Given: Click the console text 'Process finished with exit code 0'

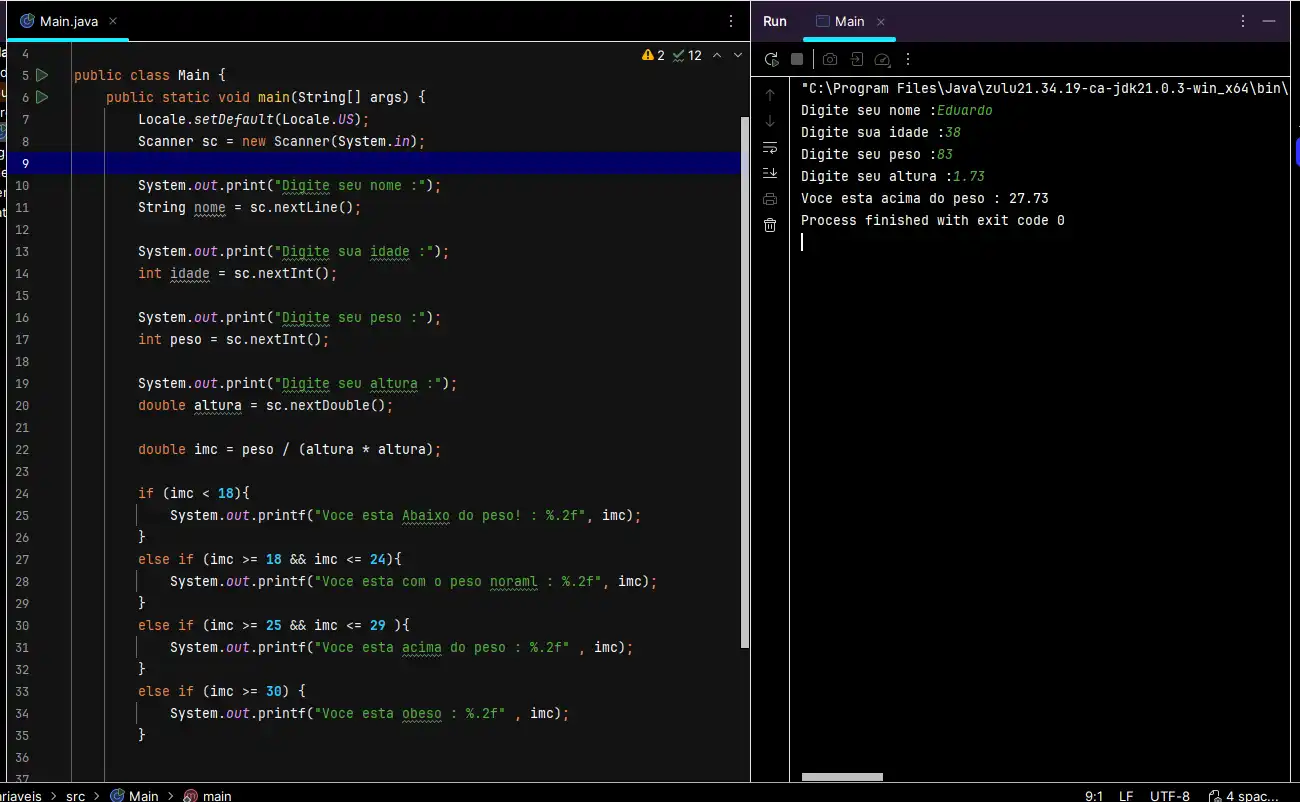Looking at the screenshot, I should (933, 220).
